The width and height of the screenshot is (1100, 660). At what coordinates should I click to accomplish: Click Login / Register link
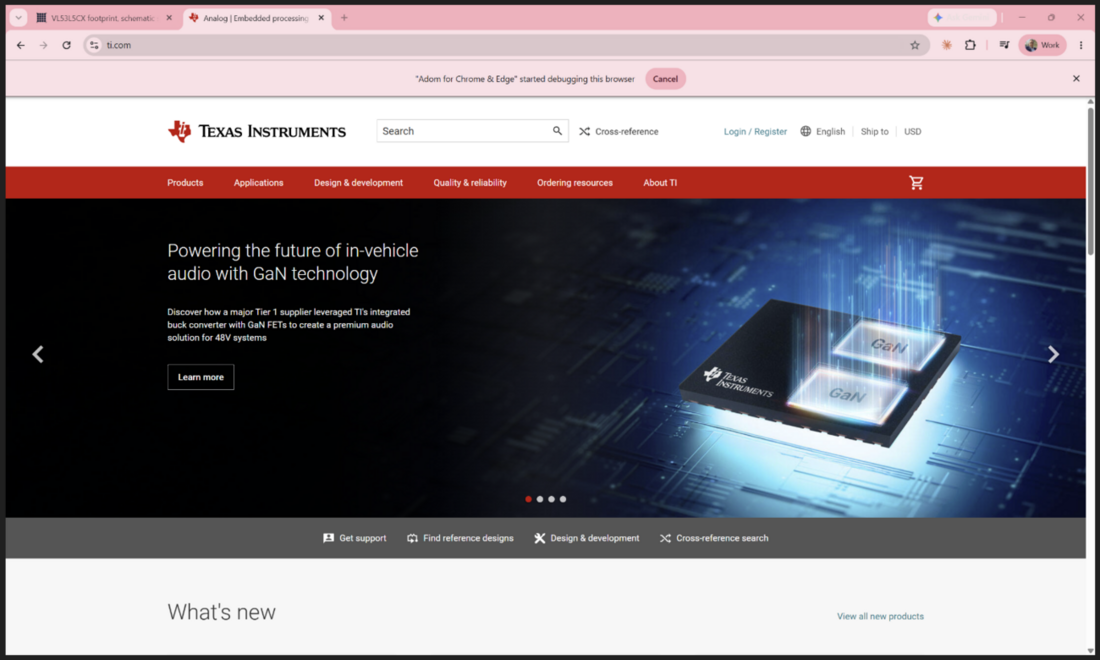click(x=755, y=131)
